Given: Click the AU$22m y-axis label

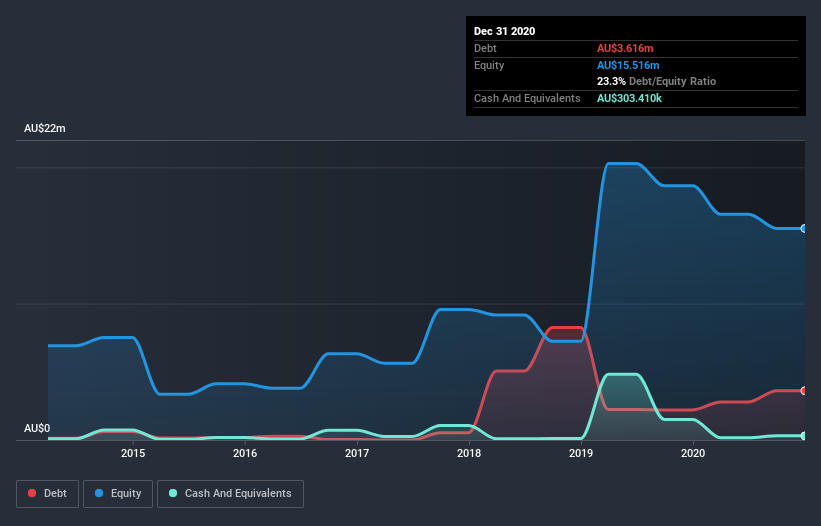Looking at the screenshot, I should tap(45, 128).
